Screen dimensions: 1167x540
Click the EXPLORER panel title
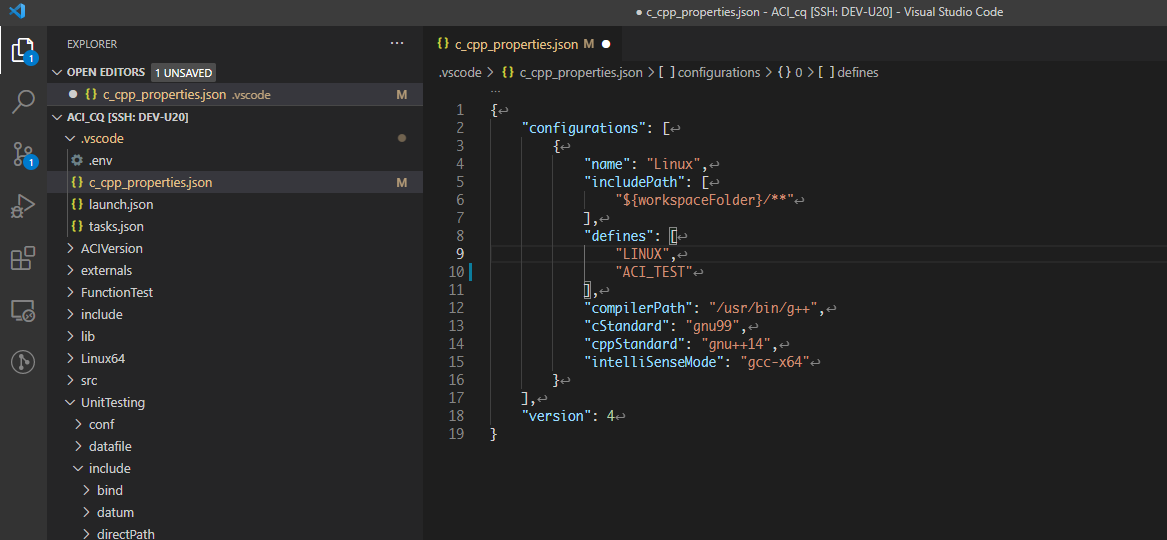point(92,44)
